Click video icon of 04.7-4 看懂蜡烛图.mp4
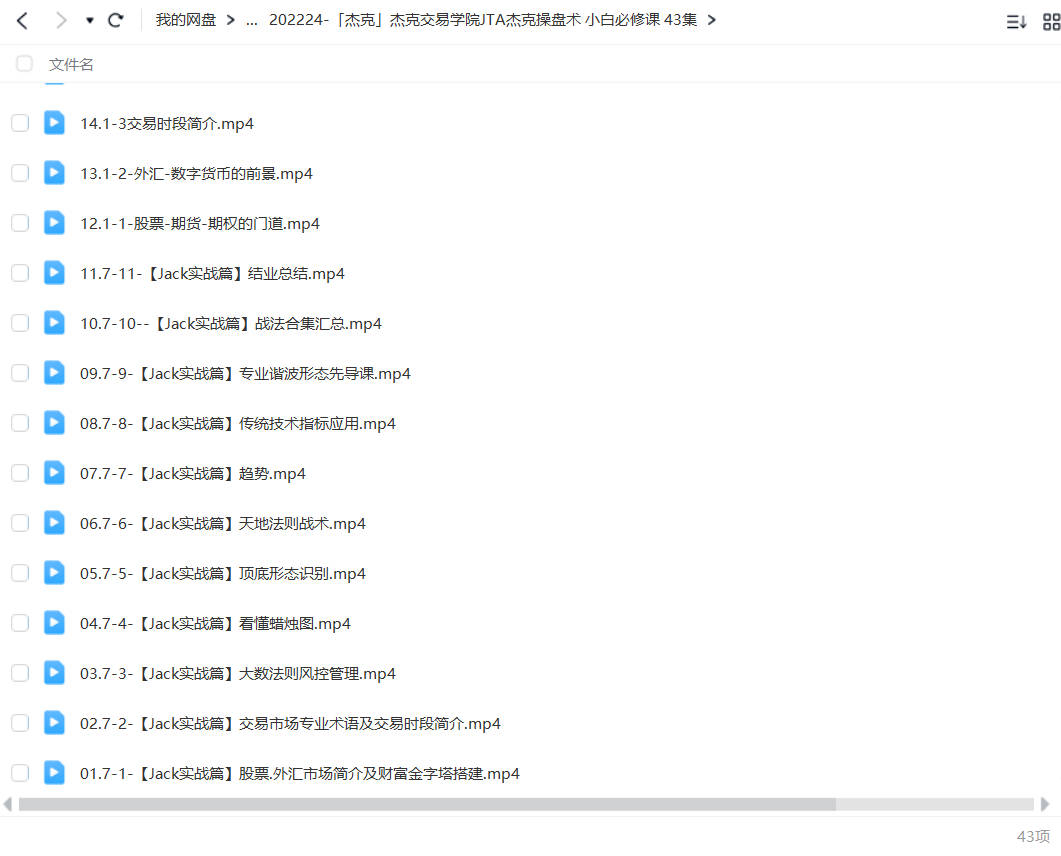1061x856 pixels. pos(54,623)
